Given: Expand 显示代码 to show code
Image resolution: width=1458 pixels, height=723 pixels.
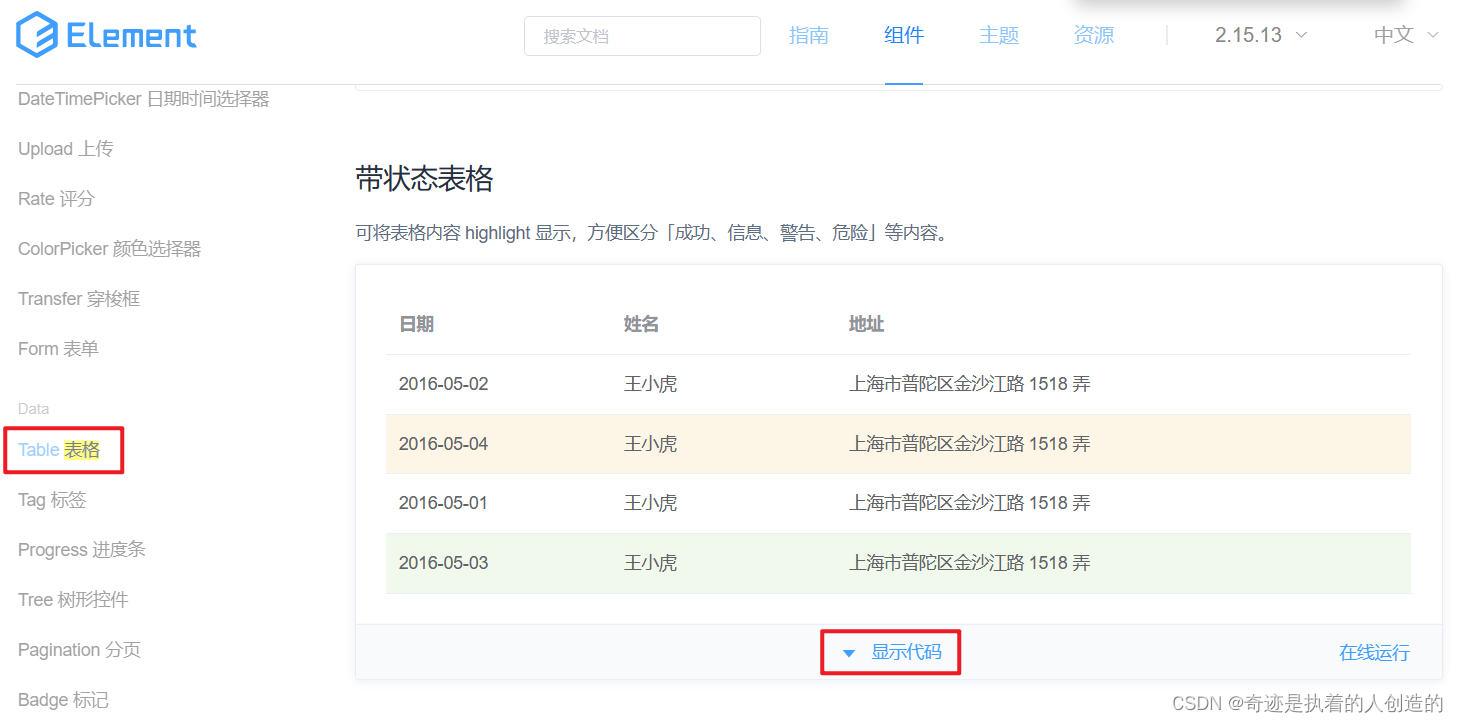Looking at the screenshot, I should (905, 653).
